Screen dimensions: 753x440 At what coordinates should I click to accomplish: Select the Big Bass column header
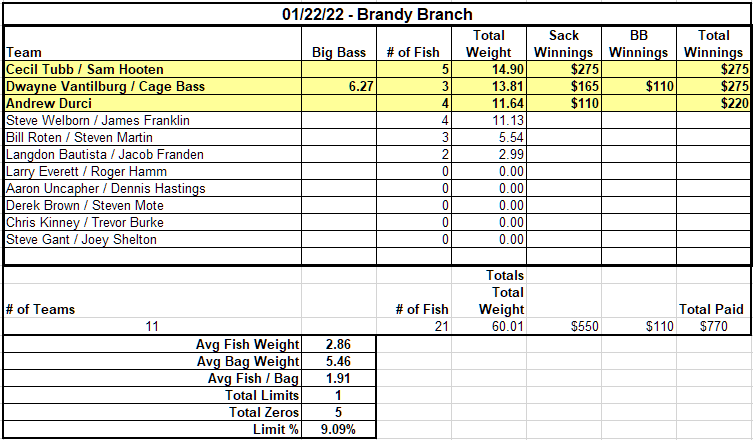(339, 44)
